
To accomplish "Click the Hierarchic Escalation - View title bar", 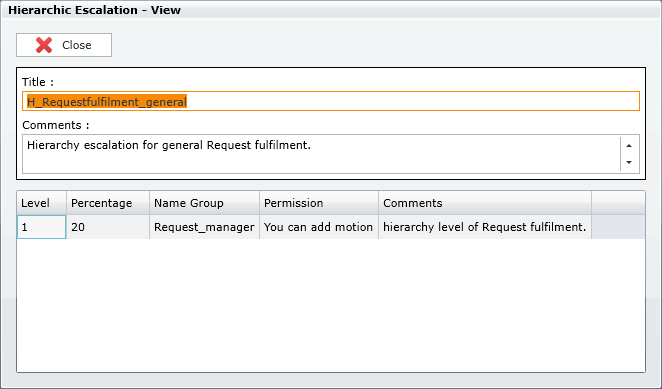I will [x=331, y=10].
